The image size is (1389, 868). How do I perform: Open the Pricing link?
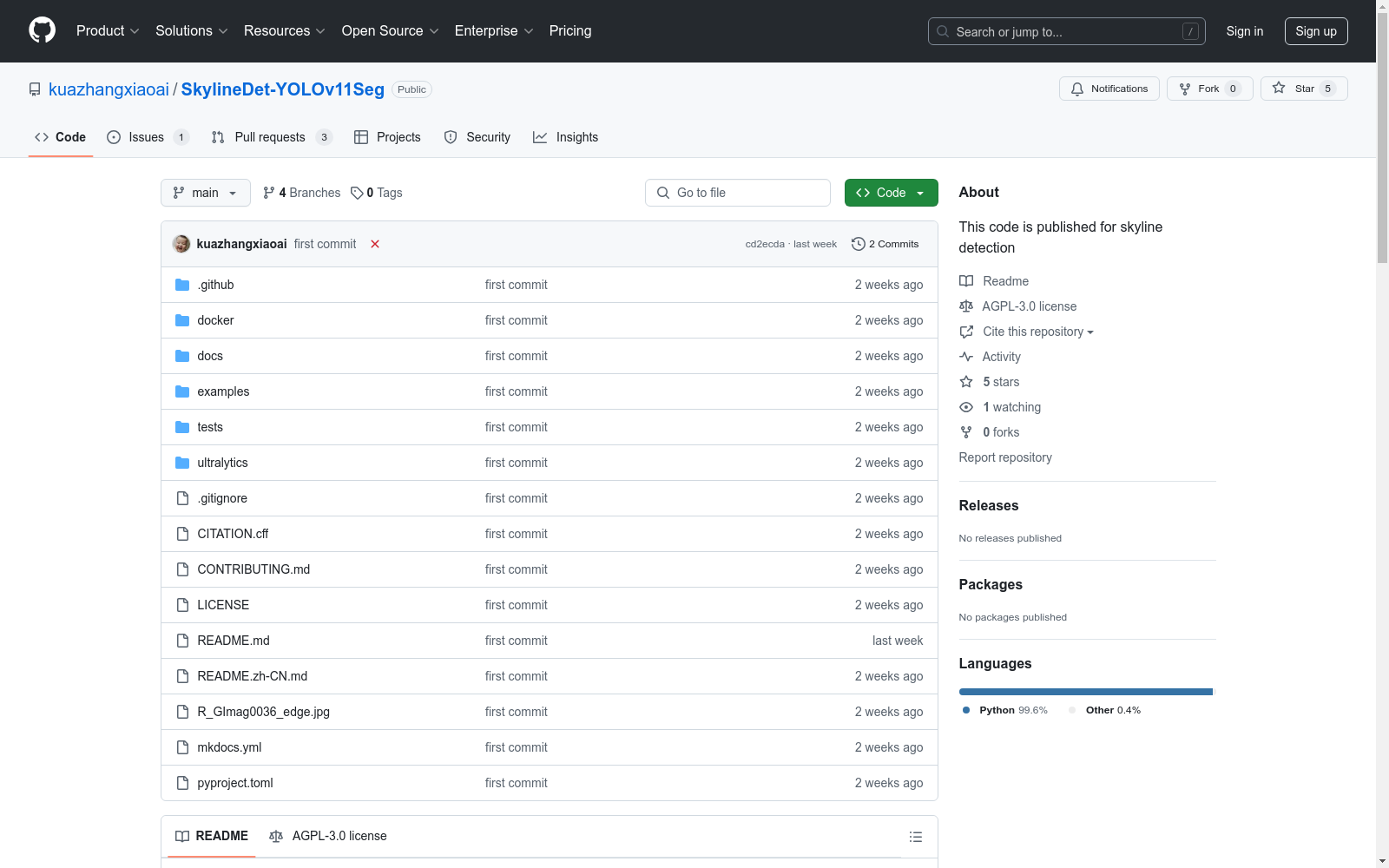point(570,30)
